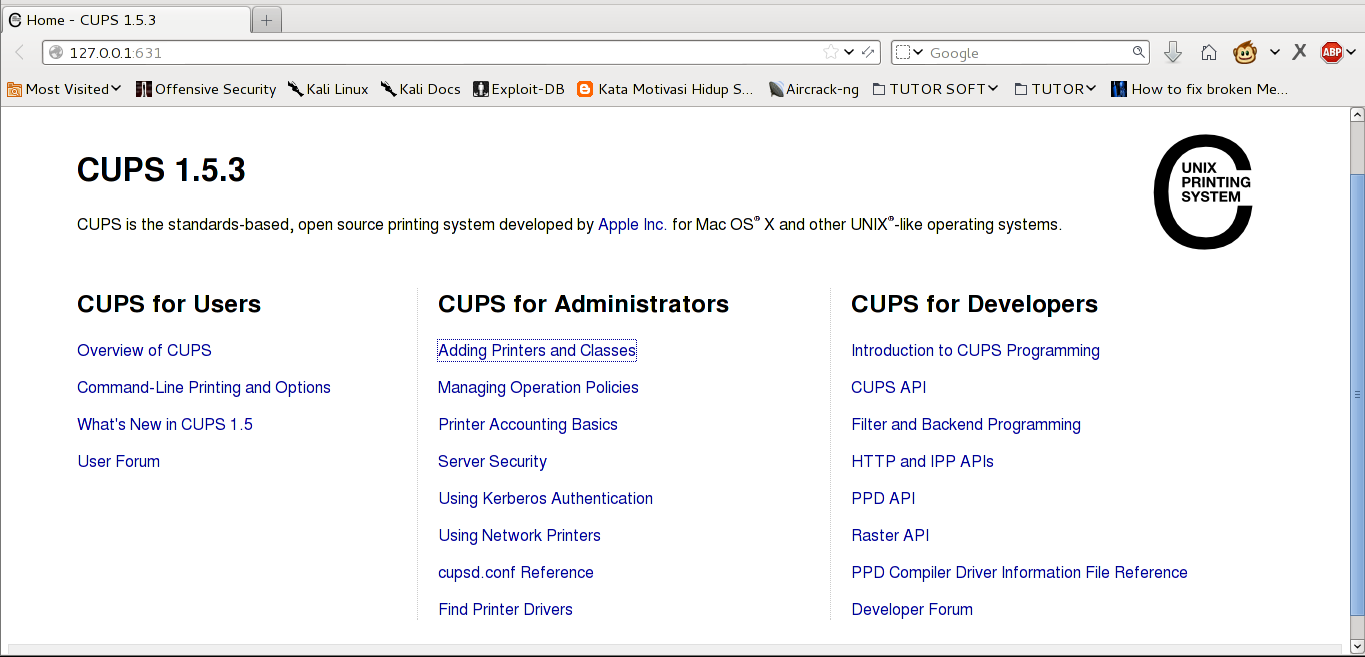Open Using Network Printers link
1365x657 pixels.
[x=520, y=535]
